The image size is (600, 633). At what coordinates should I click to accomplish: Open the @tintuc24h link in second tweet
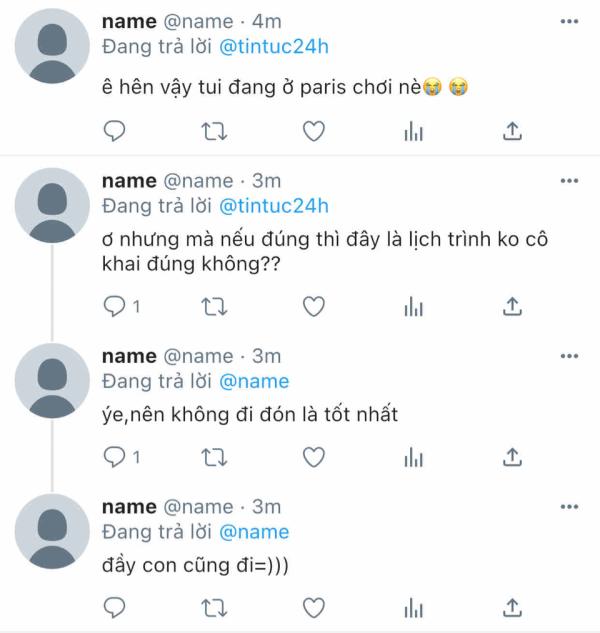(x=273, y=206)
